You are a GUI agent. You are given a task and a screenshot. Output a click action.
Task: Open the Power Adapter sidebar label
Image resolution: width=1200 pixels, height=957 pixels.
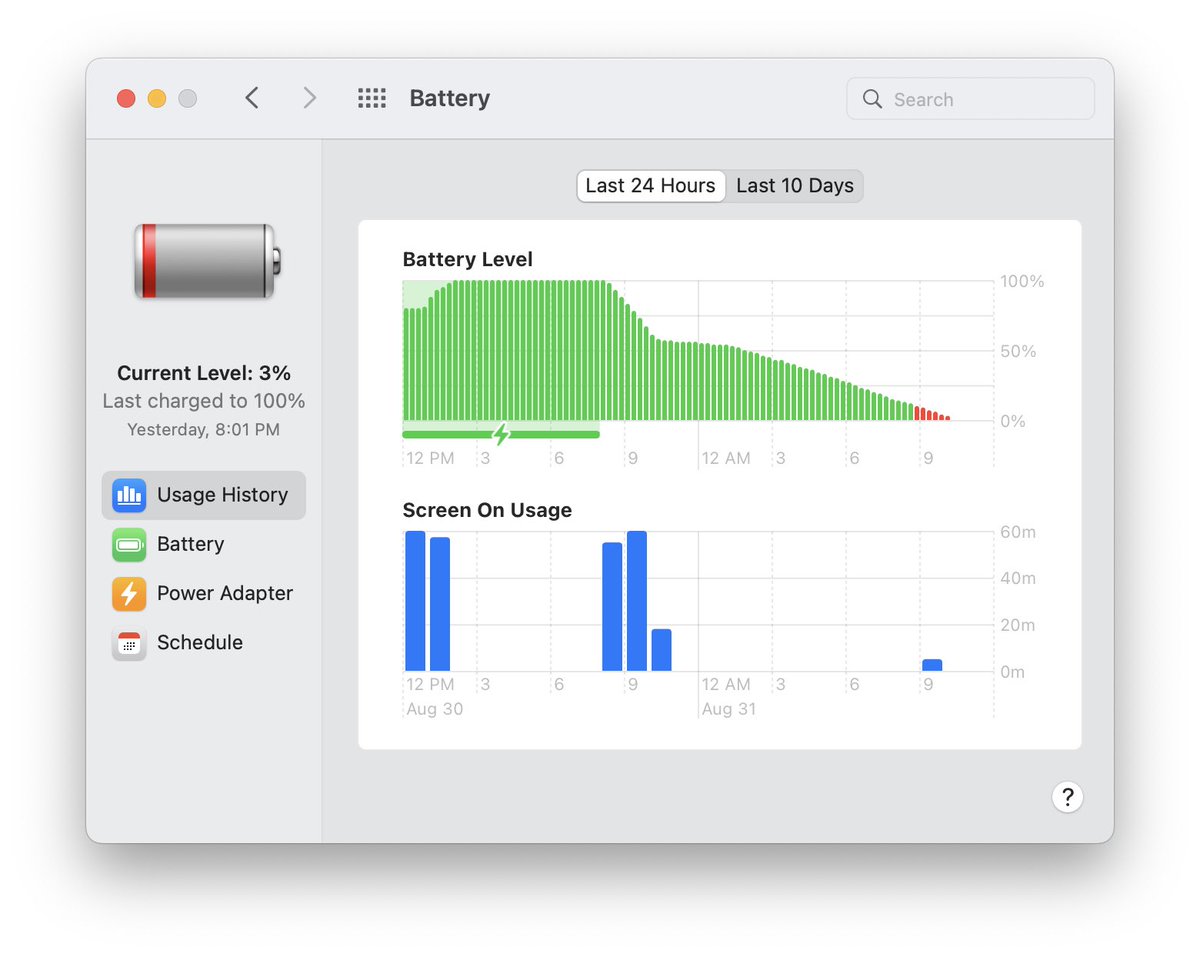tap(225, 593)
